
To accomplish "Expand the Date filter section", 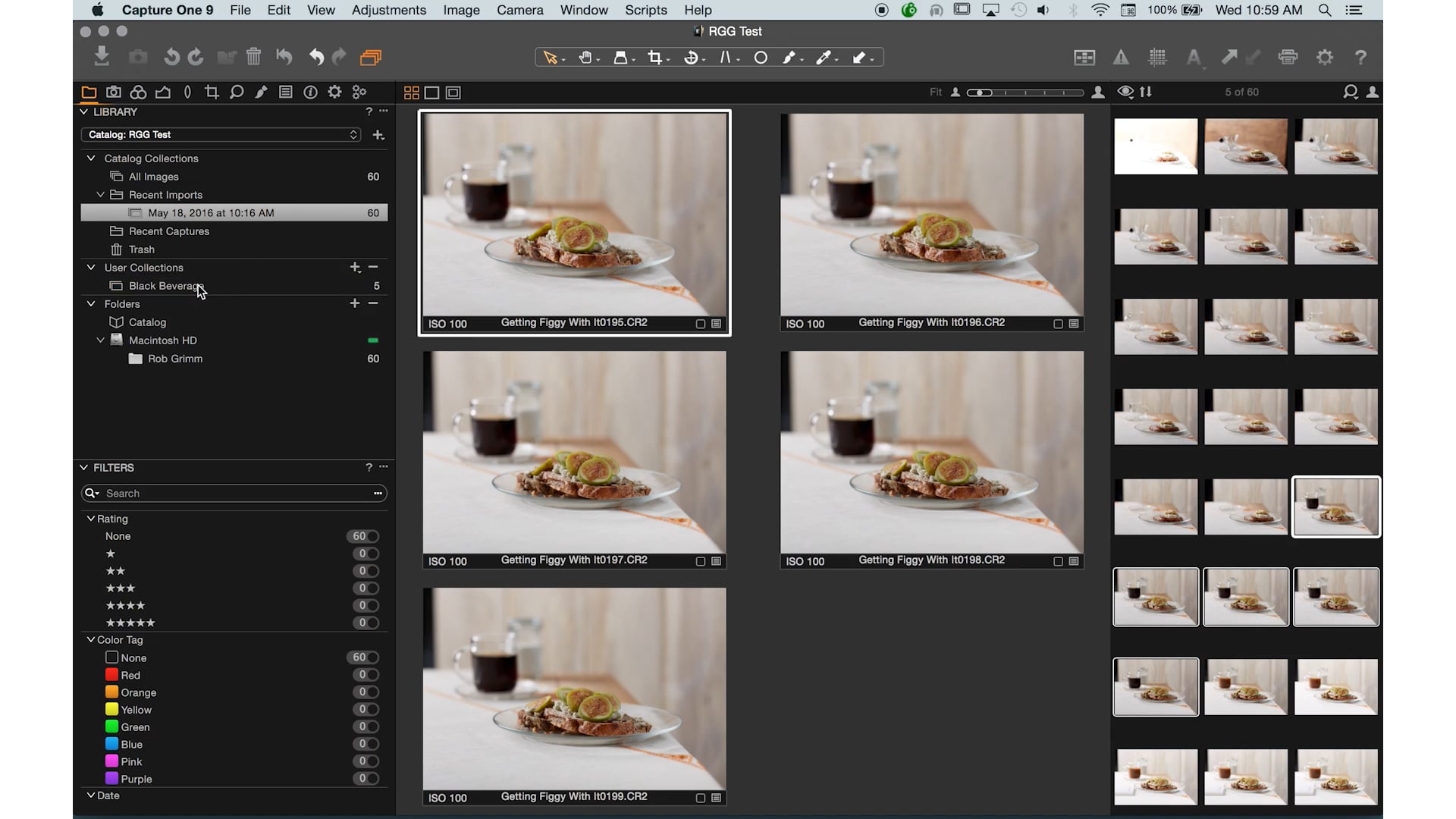I will [89, 795].
